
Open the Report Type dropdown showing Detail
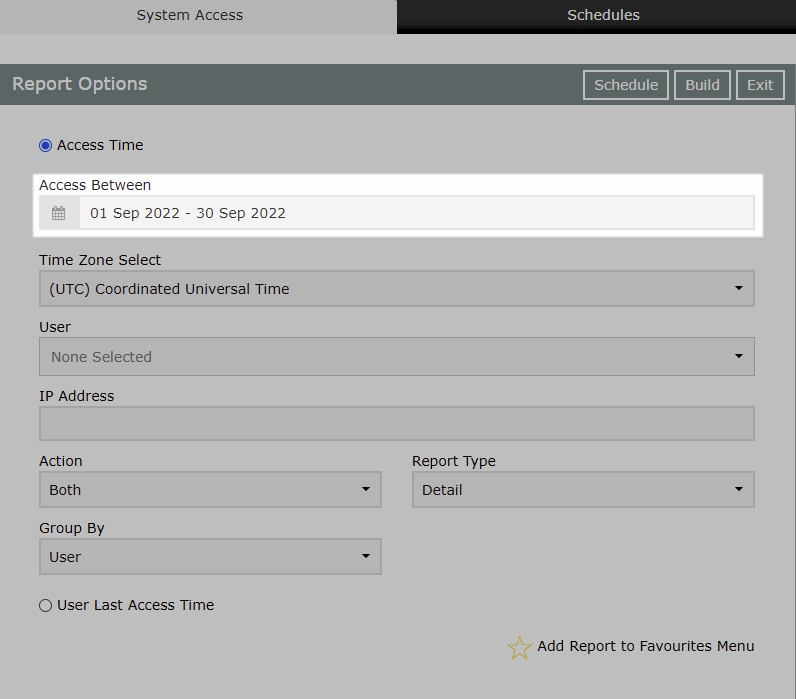(583, 489)
